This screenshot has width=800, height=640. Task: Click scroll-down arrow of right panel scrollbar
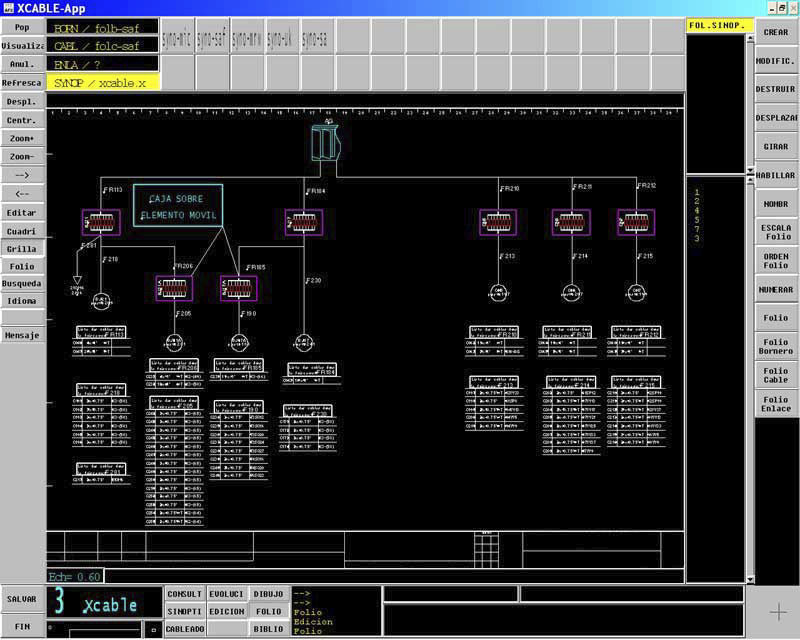click(750, 580)
